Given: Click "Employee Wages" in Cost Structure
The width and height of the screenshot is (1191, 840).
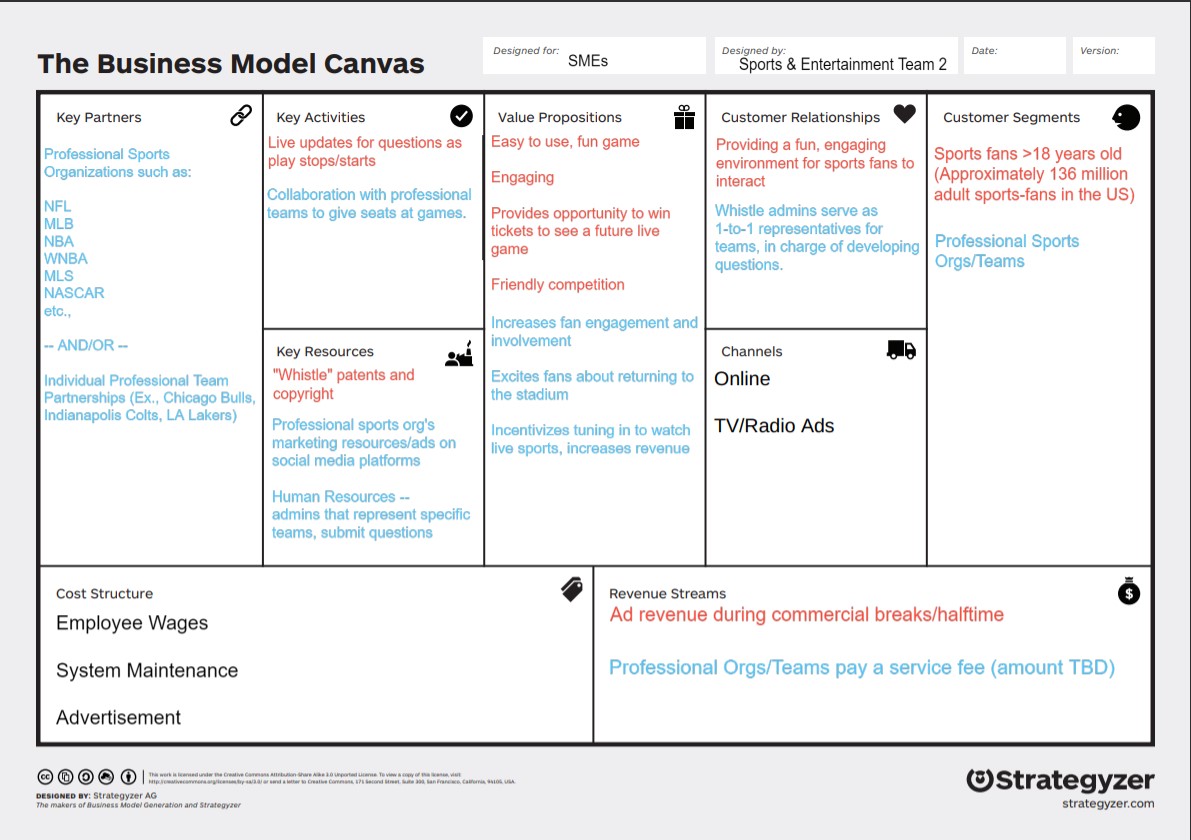Looking at the screenshot, I should (x=132, y=623).
